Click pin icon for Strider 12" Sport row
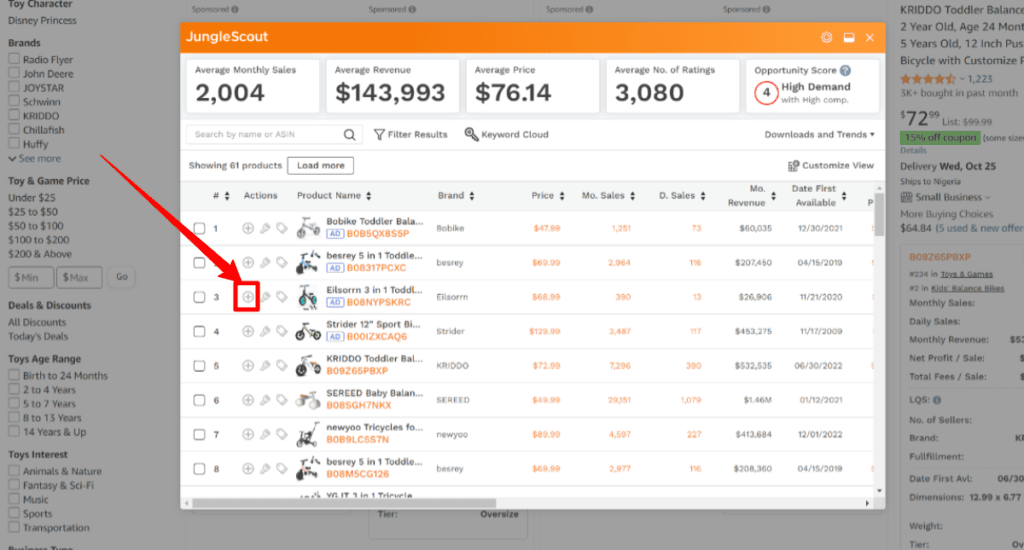The width and height of the screenshot is (1024, 550). click(265, 331)
